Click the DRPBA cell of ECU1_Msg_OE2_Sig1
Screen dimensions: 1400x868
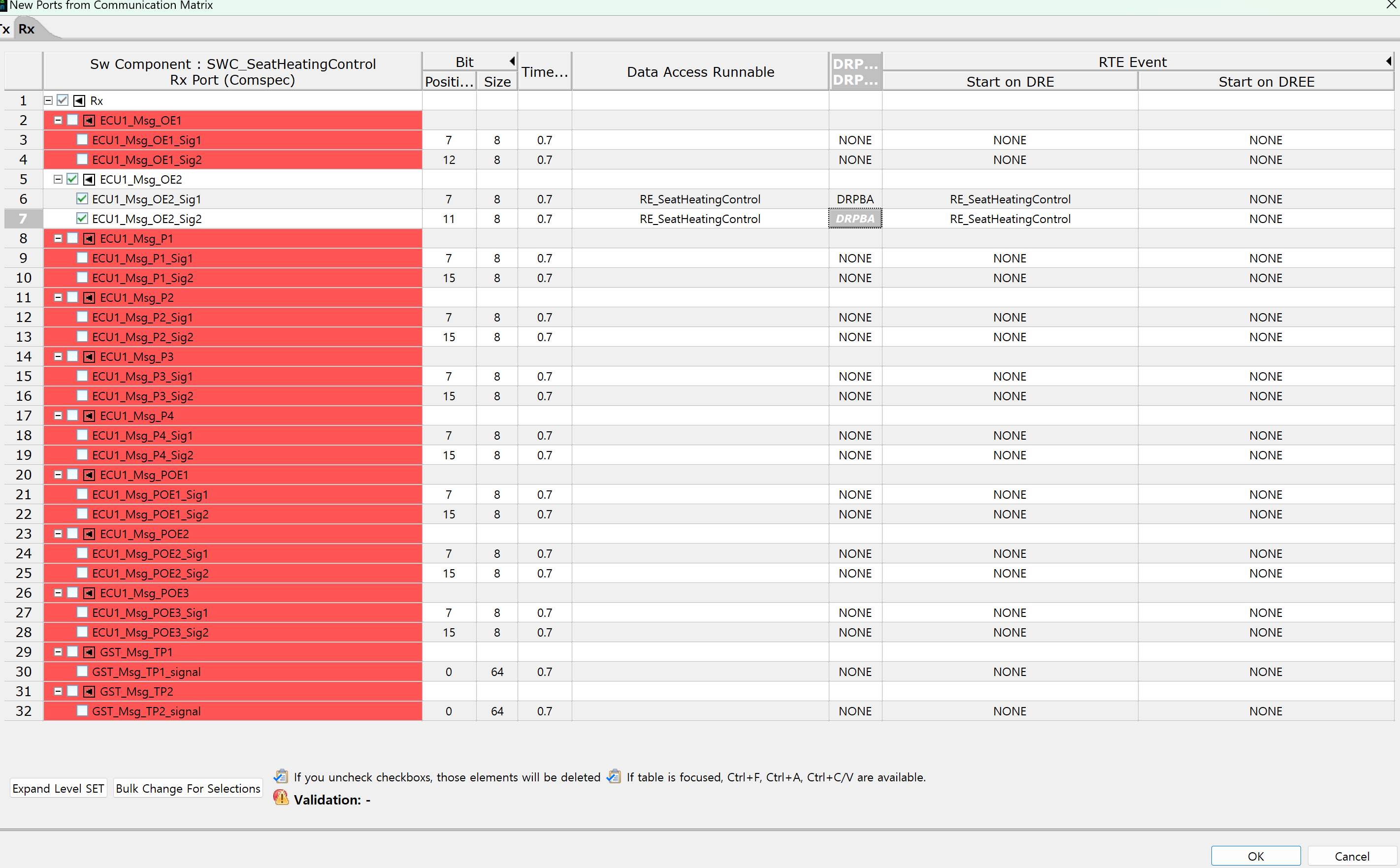(x=855, y=199)
